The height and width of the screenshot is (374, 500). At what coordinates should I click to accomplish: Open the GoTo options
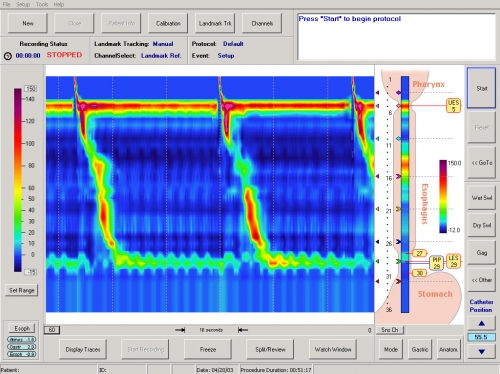tap(481, 163)
